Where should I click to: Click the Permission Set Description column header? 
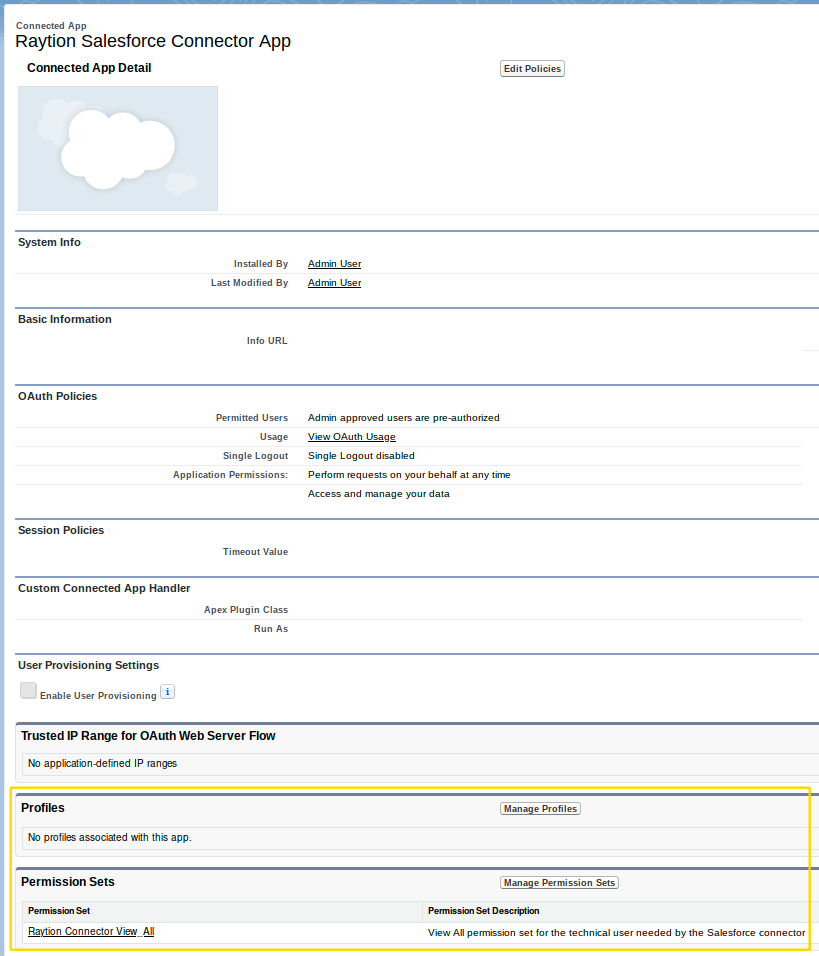484,911
